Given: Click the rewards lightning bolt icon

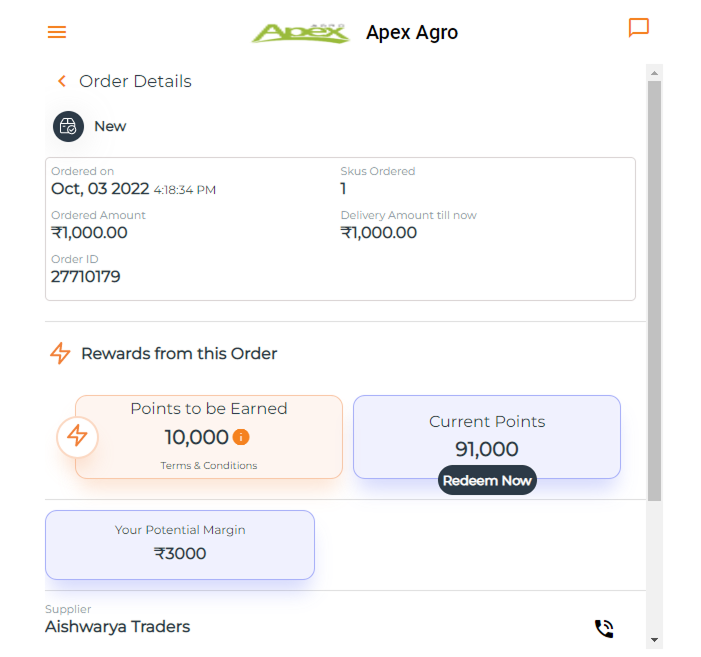Looking at the screenshot, I should coord(61,353).
